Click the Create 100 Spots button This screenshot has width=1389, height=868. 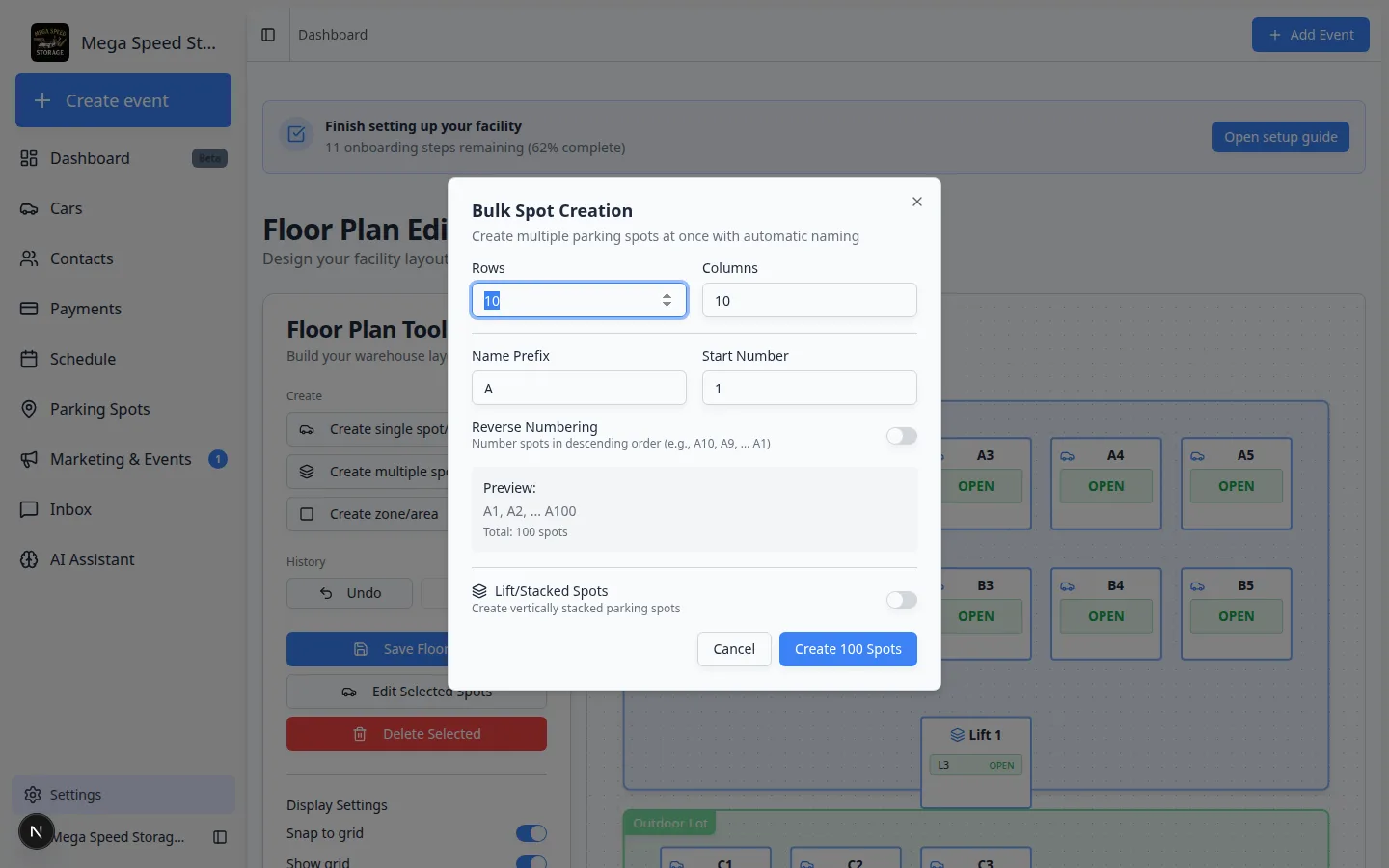[848, 649]
